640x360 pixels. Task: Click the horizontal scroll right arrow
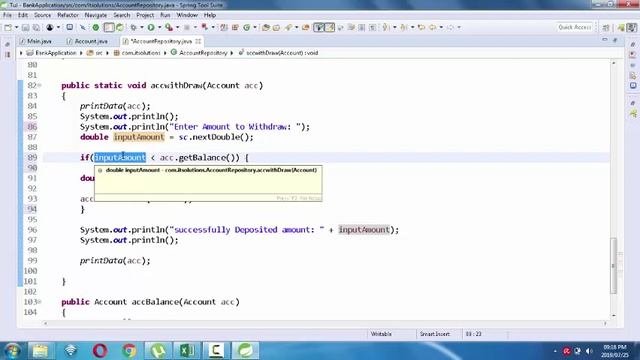(x=605, y=323)
